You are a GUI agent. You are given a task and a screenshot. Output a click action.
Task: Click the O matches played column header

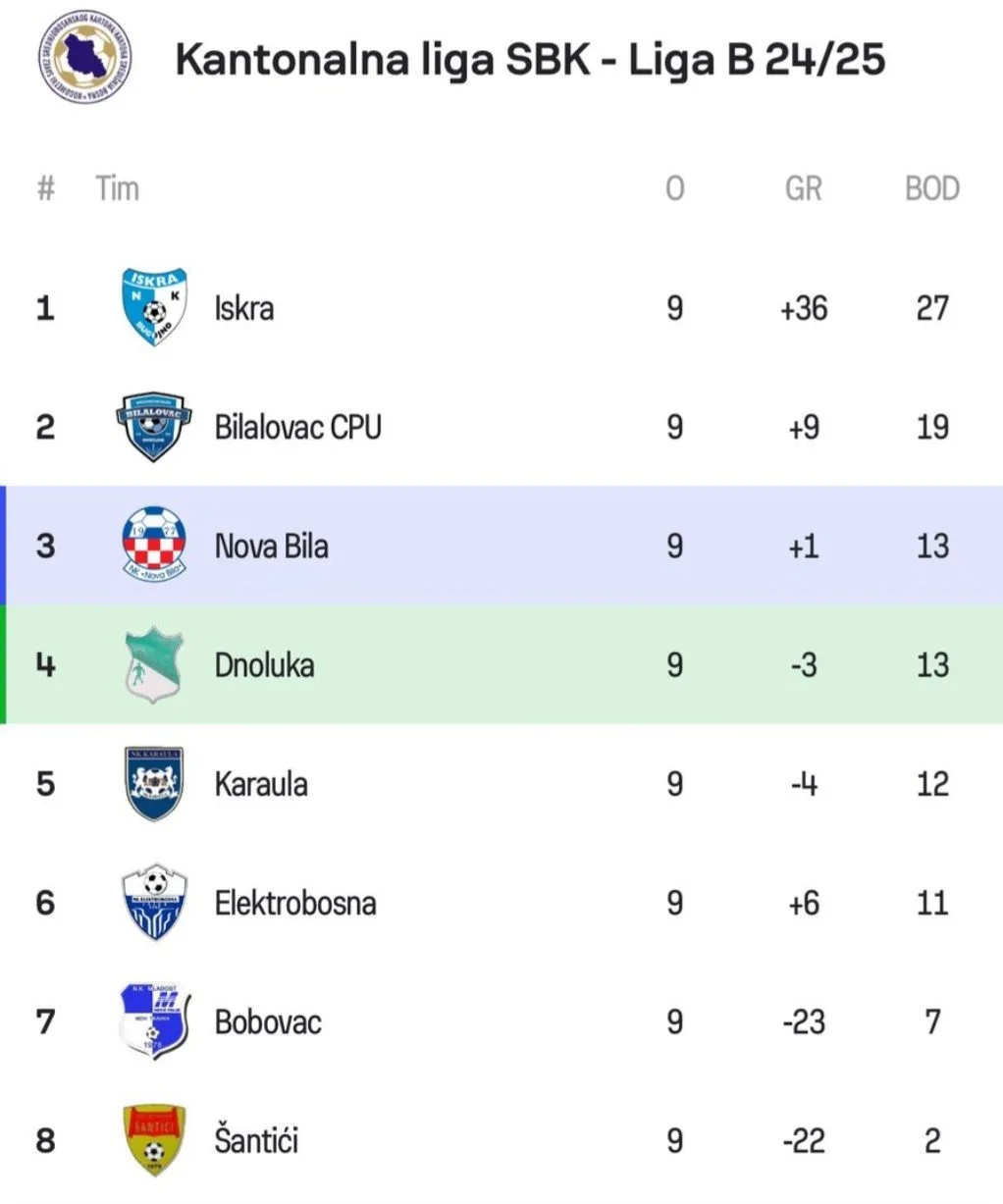(674, 187)
